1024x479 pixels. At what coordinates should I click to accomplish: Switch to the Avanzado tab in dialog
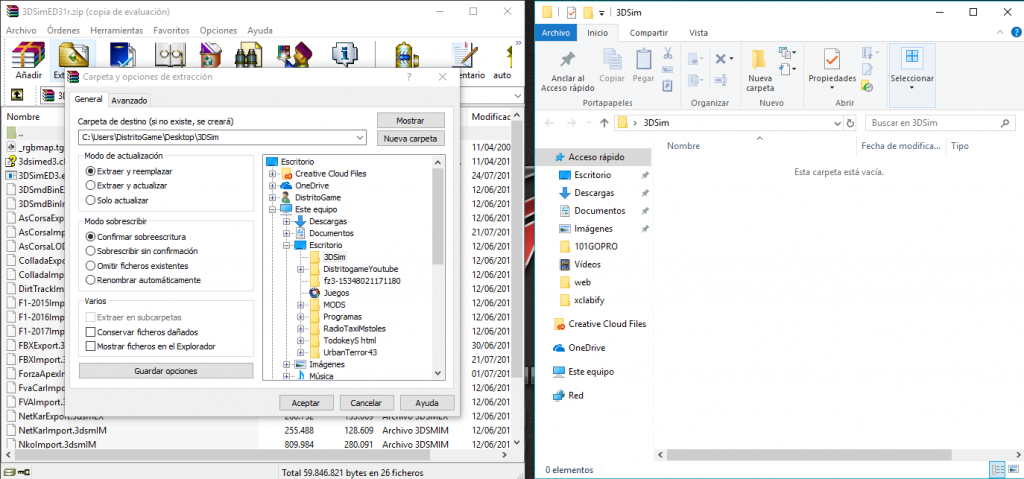coord(129,101)
